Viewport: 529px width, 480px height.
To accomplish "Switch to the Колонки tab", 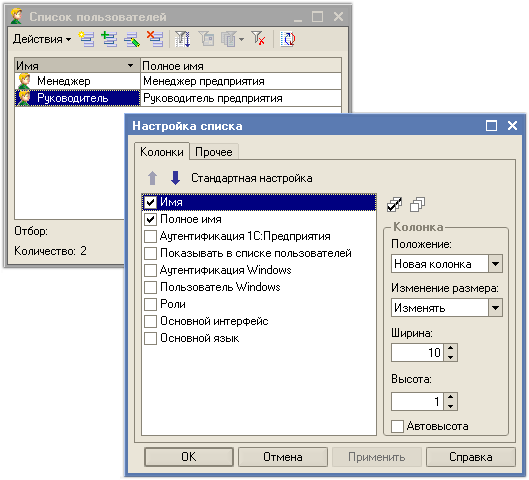I will tap(162, 152).
